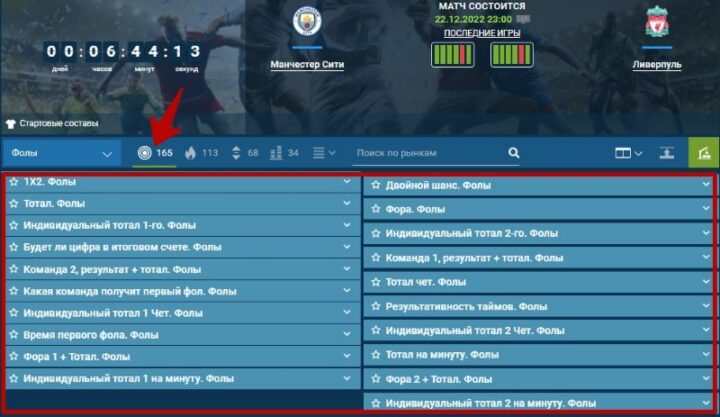Screen dimensions: 720x417
Task: Expand the 'Время первого фола. Фолы' row chevron
Action: (x=347, y=334)
